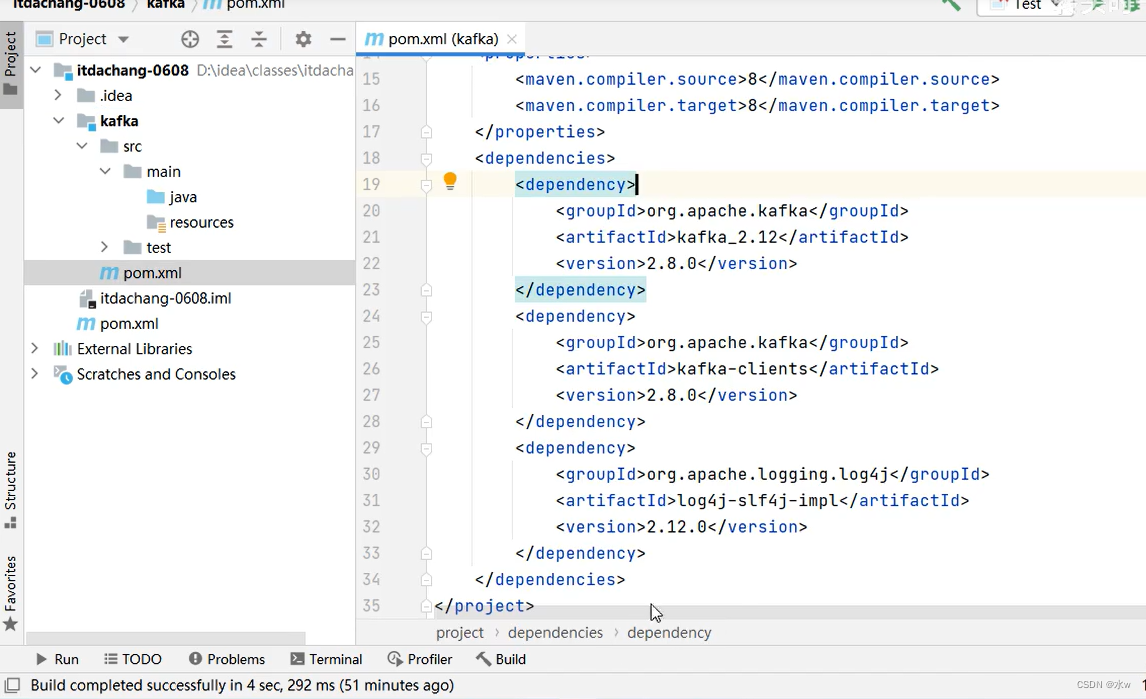
Task: Select the itdachang-0608.iml file
Action: [165, 298]
